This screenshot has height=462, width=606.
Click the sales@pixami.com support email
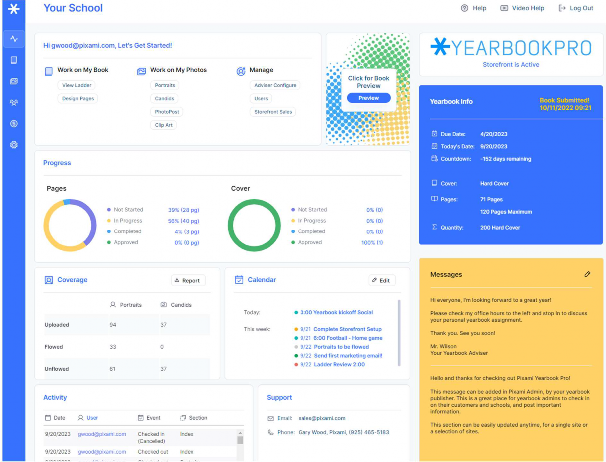[x=322, y=418]
